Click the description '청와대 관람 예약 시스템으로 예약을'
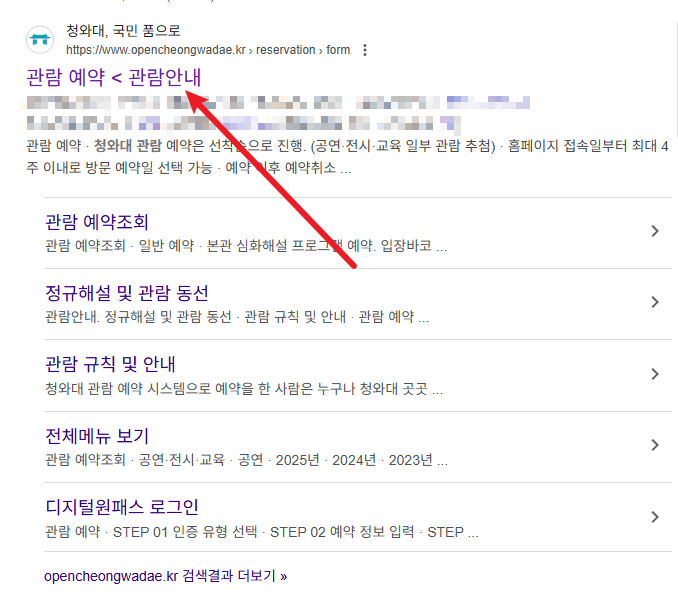 click(244, 389)
